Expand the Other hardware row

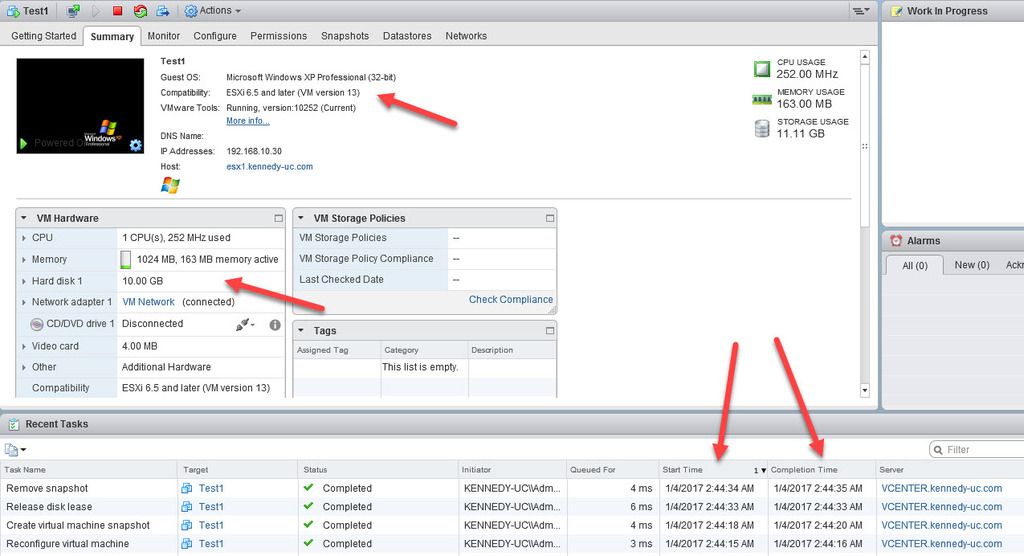[x=24, y=367]
